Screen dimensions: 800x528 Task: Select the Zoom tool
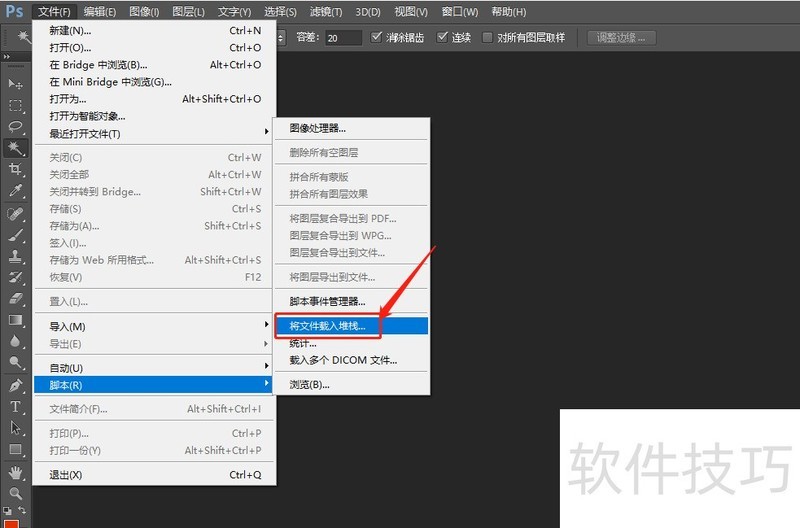pos(15,493)
